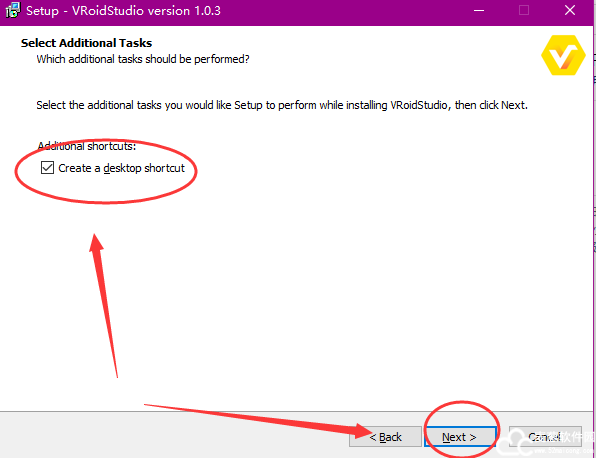Click the watermark URL text at bottom corner
The width and height of the screenshot is (596, 458).
564,451
